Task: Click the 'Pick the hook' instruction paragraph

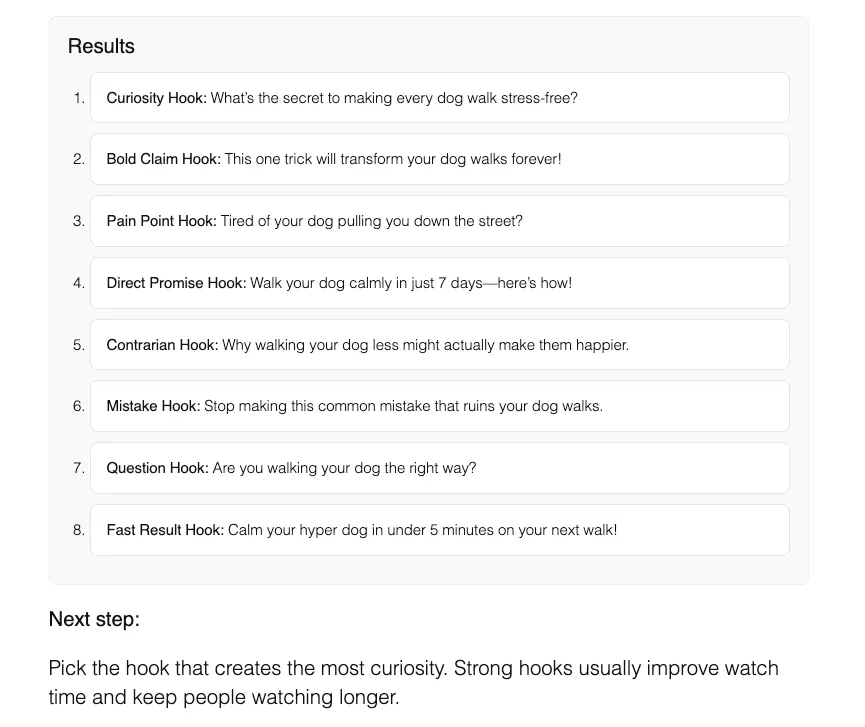Action: click(x=413, y=682)
